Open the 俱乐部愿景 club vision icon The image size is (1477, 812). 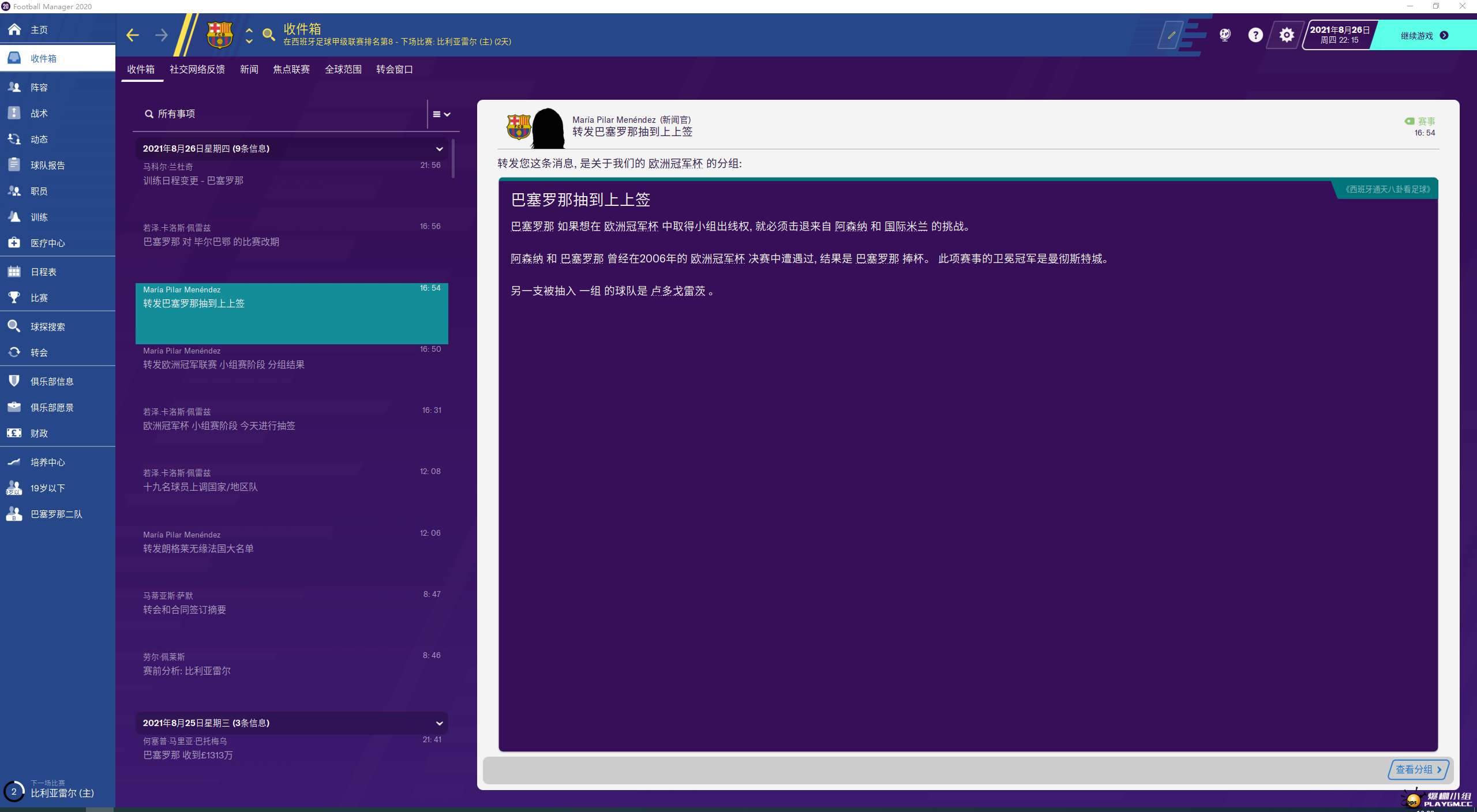[14, 407]
